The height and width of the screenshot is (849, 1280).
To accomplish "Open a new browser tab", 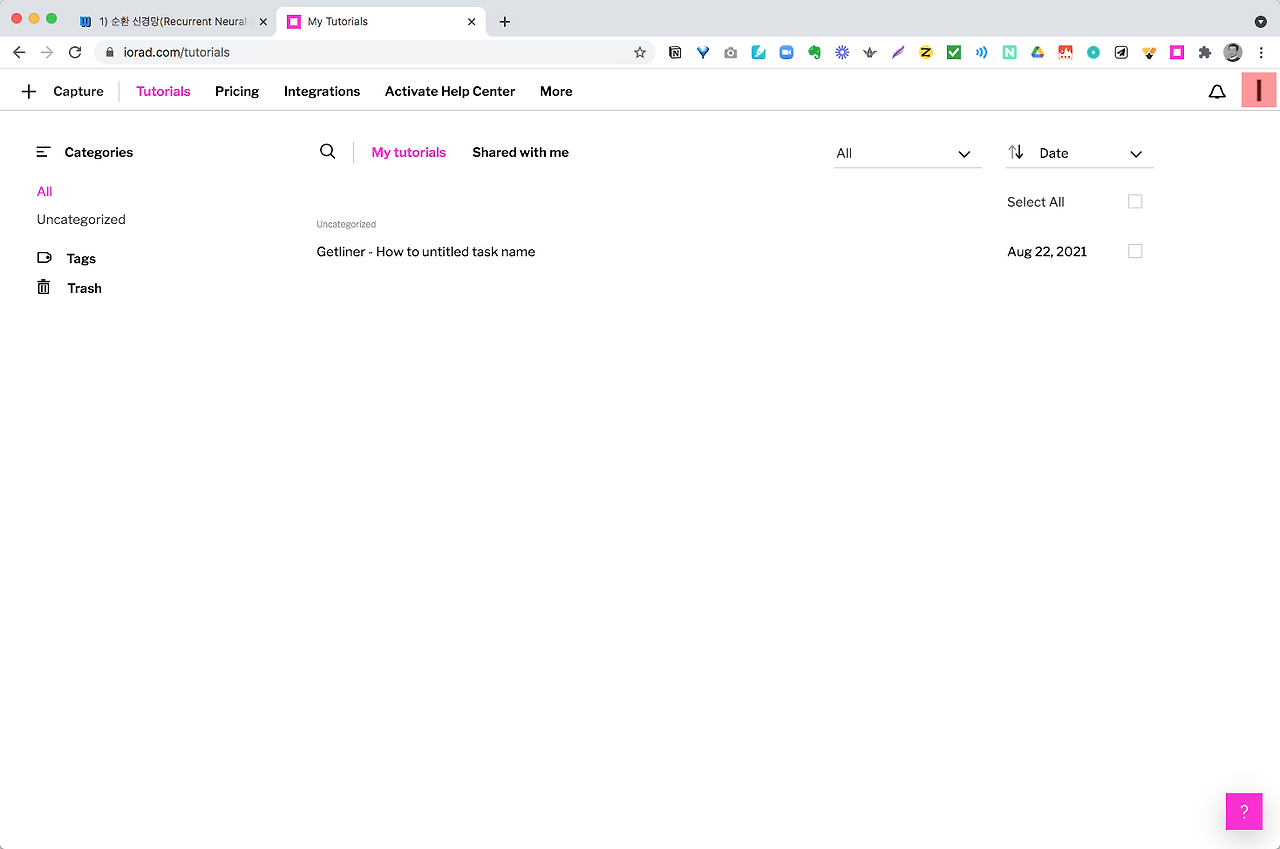I will tap(505, 21).
